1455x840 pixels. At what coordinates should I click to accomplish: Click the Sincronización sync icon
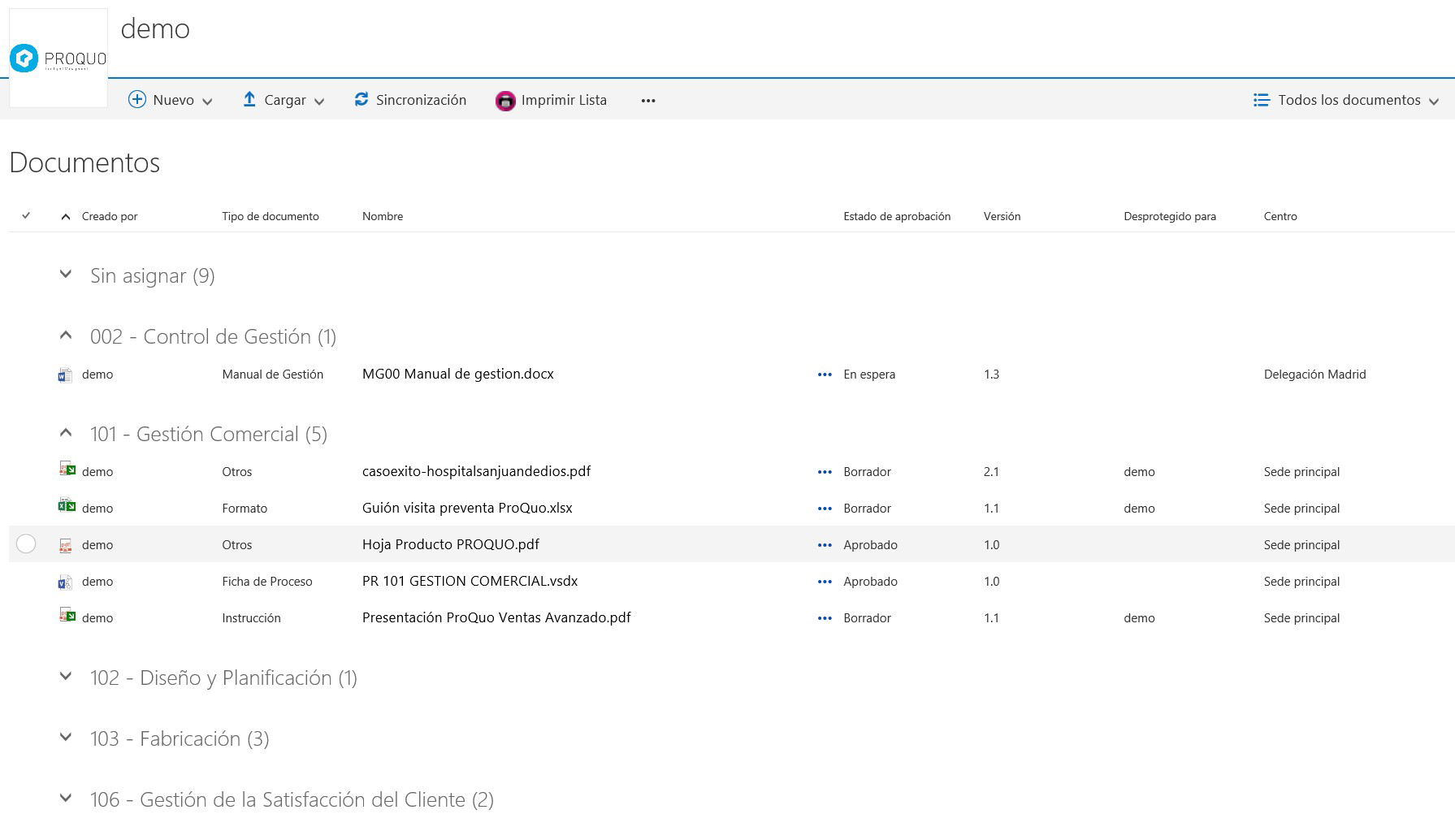coord(362,99)
